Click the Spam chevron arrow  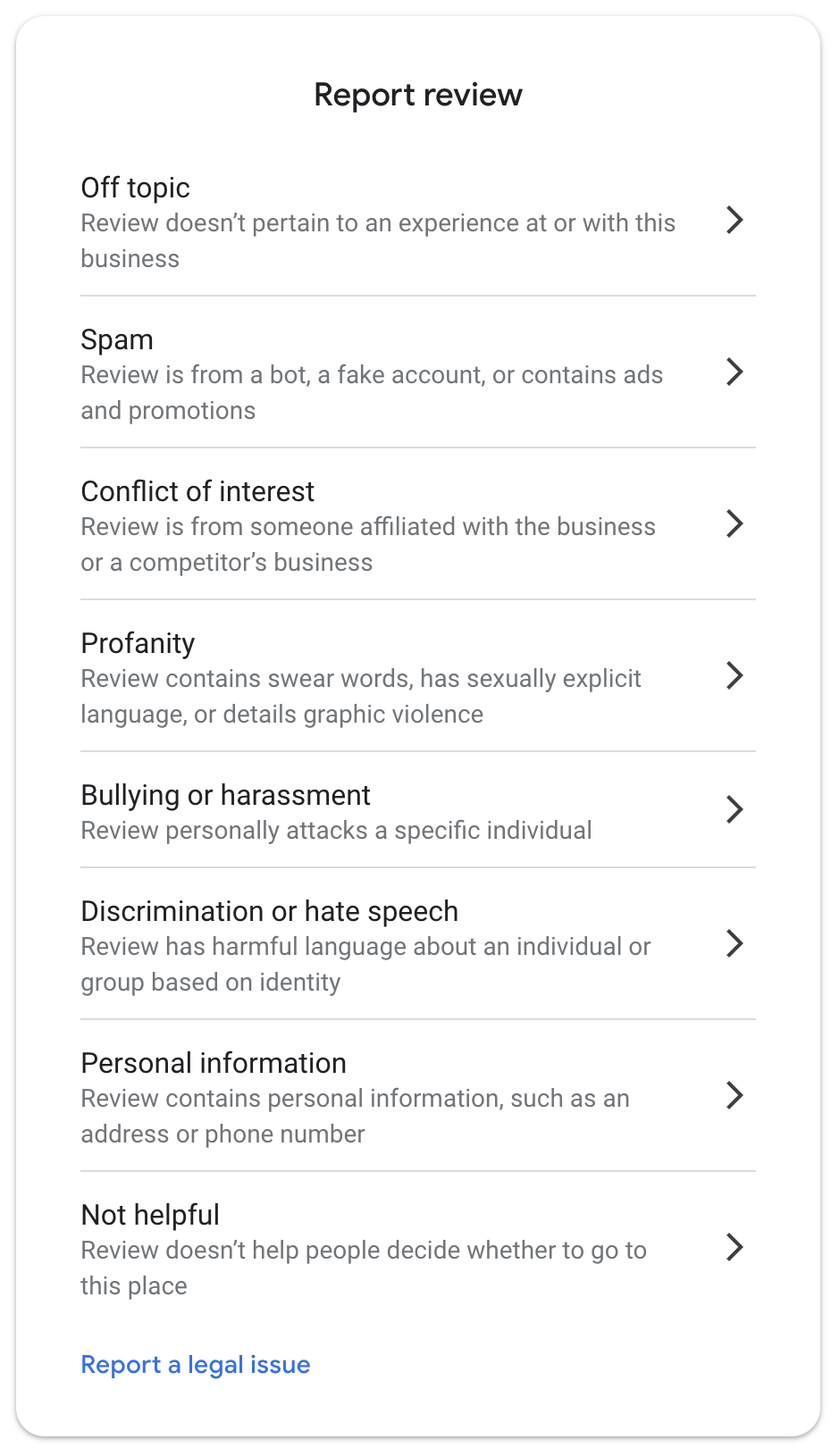pyautogui.click(x=734, y=373)
